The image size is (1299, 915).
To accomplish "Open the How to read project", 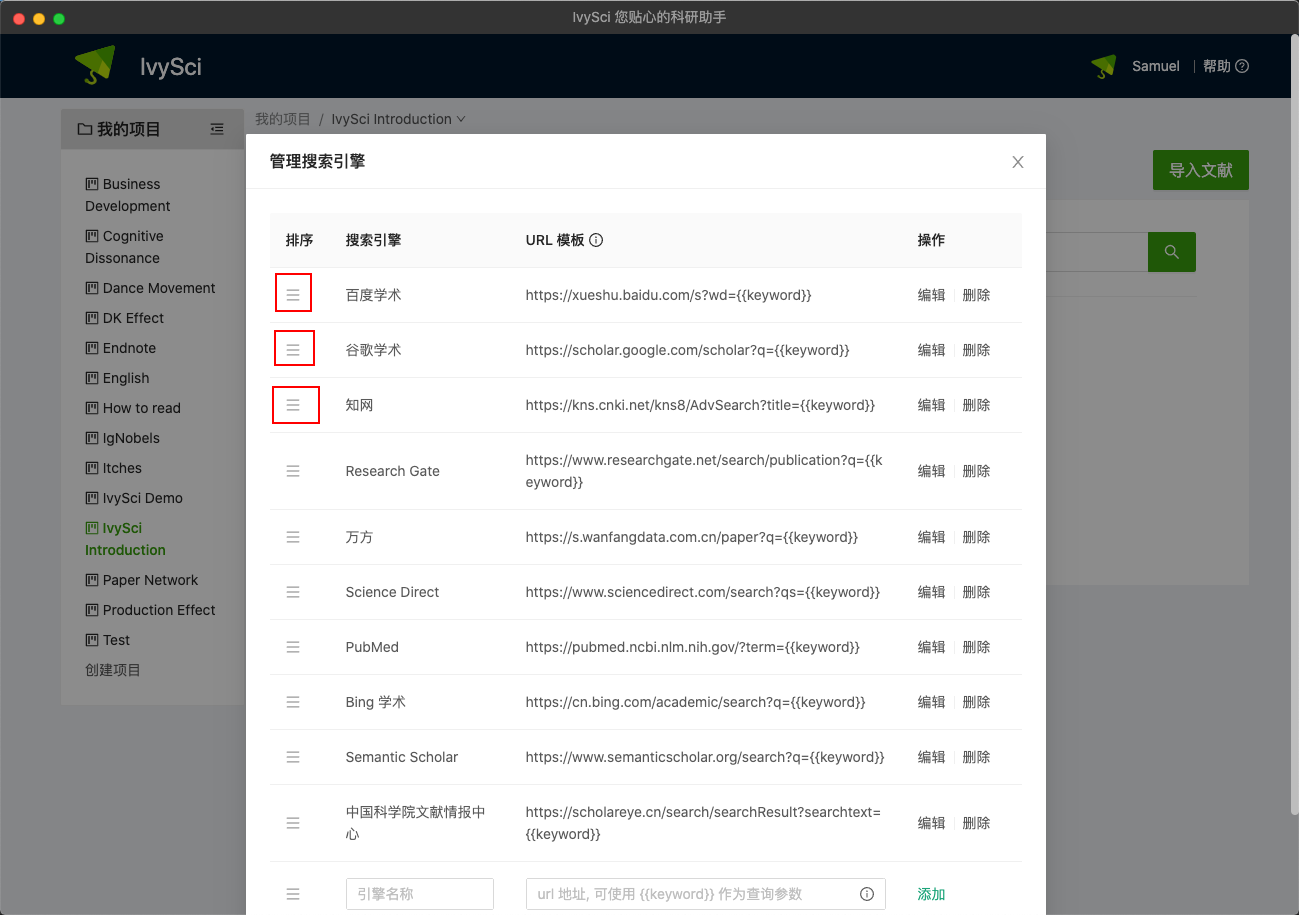I will pyautogui.click(x=133, y=408).
